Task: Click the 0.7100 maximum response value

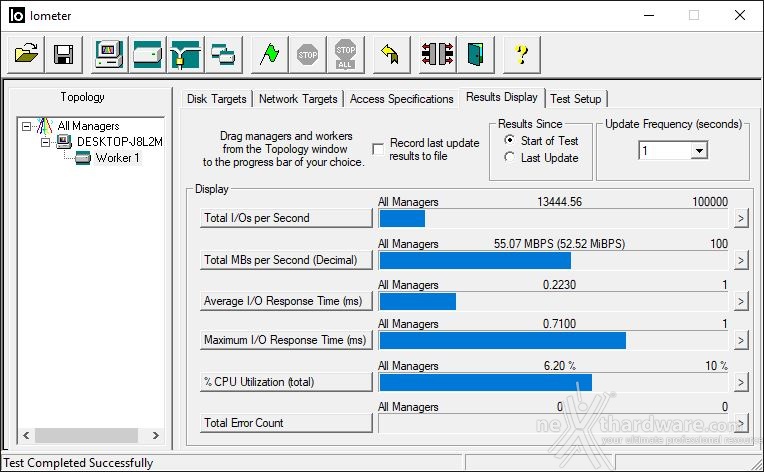Action: coord(559,323)
